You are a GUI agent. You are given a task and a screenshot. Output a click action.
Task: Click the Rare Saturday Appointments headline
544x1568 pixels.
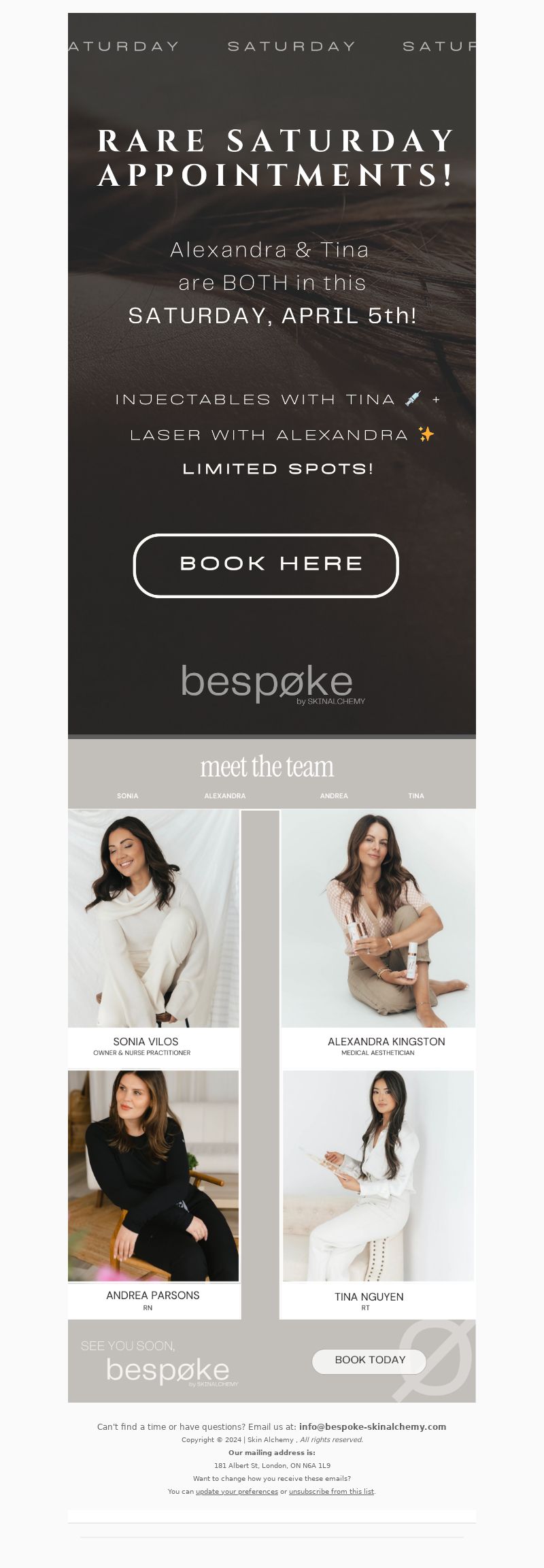275,158
